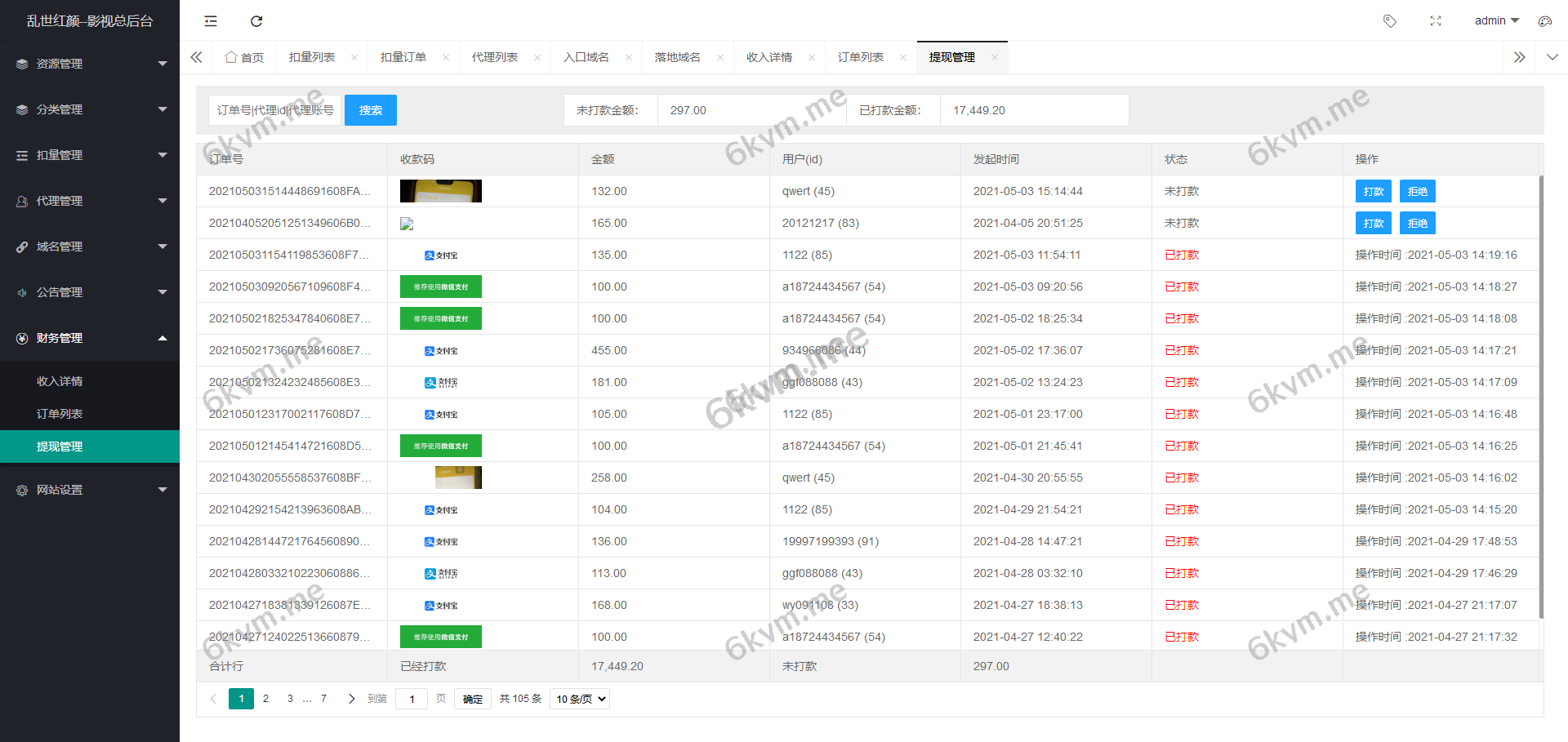Refresh the current page
Image resolution: width=1568 pixels, height=742 pixels.
tap(256, 20)
